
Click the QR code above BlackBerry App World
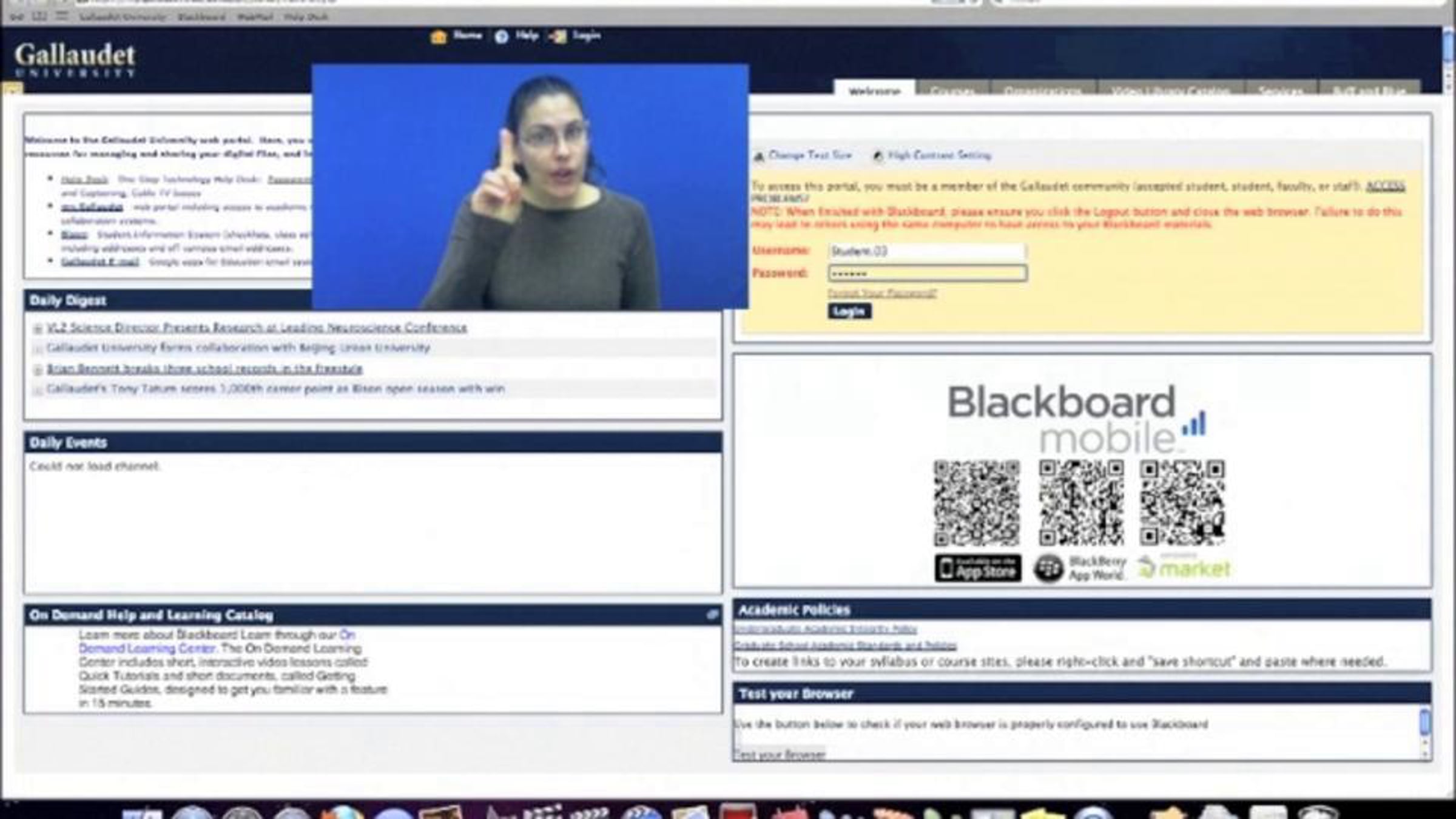[x=1081, y=503]
